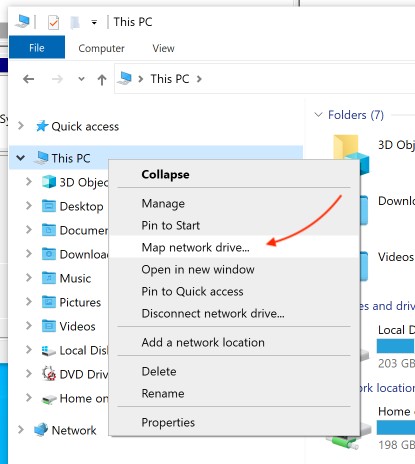
Task: Collapse the Folders (7) group
Action: [318, 115]
